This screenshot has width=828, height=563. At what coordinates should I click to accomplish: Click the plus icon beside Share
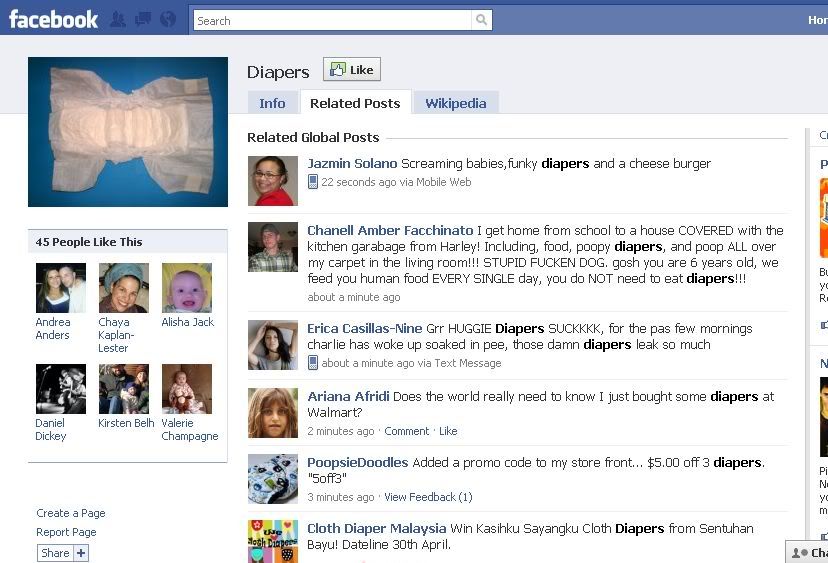pyautogui.click(x=81, y=553)
